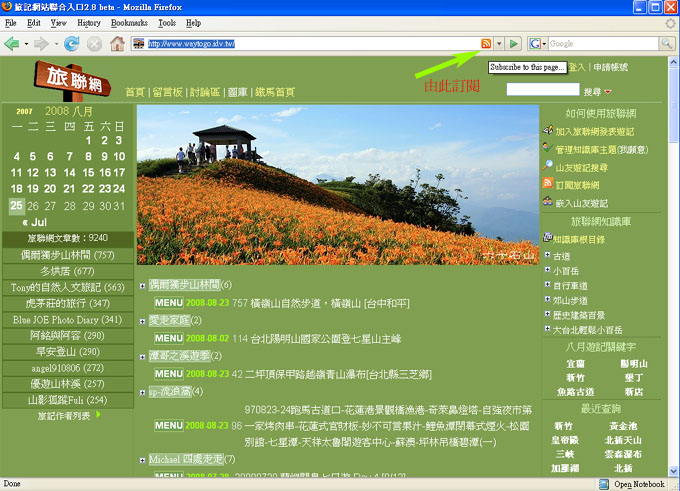Click the green Go arrow button
Image resolution: width=680 pixels, height=491 pixels.
click(513, 44)
